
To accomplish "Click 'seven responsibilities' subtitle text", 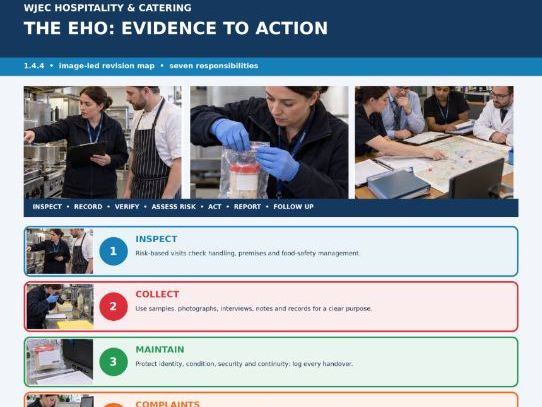I will [214, 66].
